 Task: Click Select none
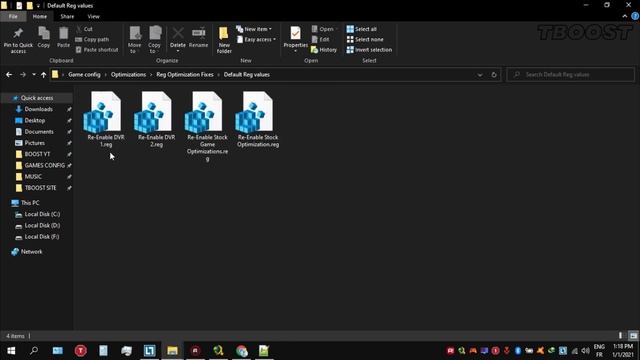(x=365, y=40)
